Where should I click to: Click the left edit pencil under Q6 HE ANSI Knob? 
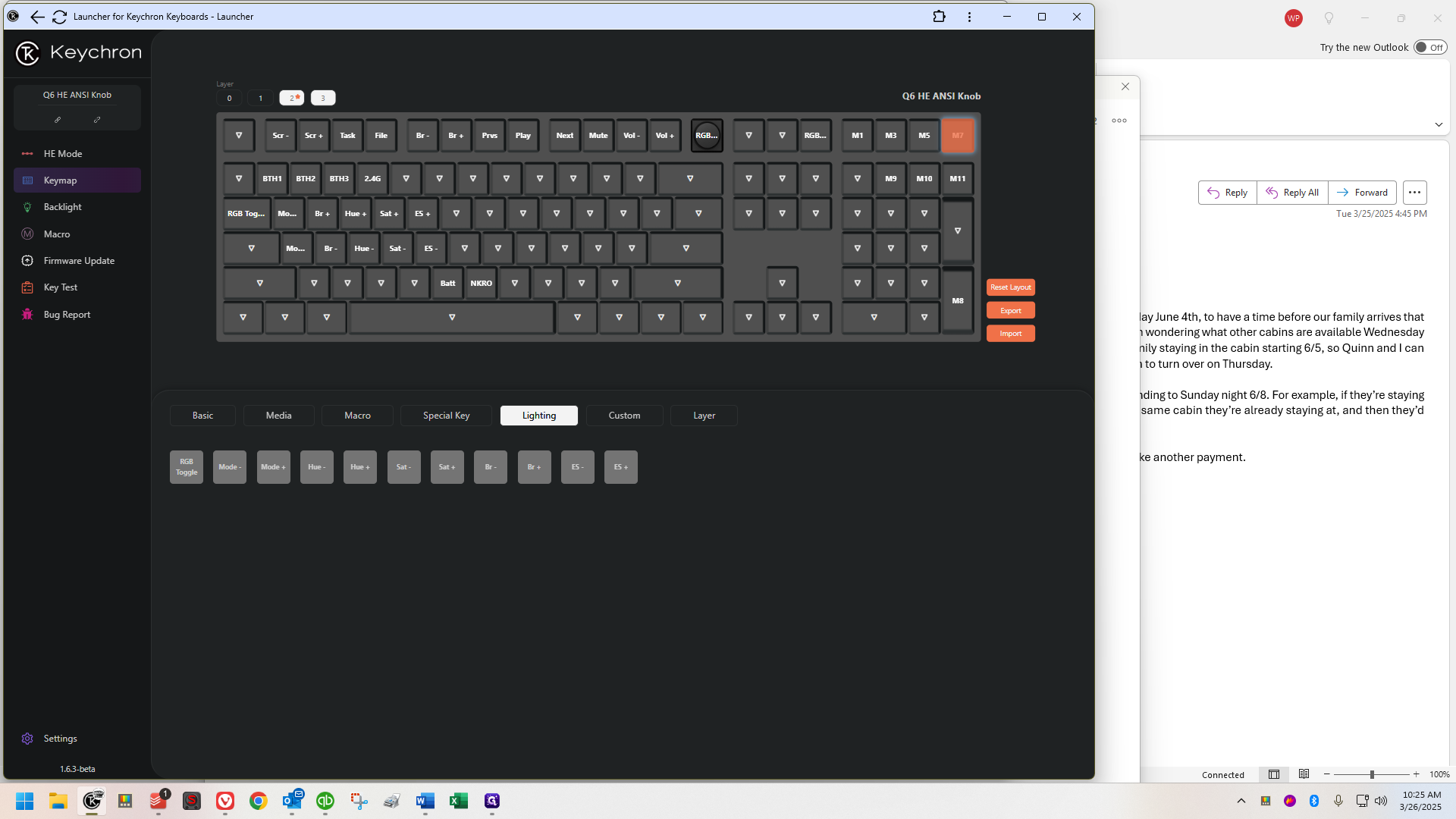[58, 120]
